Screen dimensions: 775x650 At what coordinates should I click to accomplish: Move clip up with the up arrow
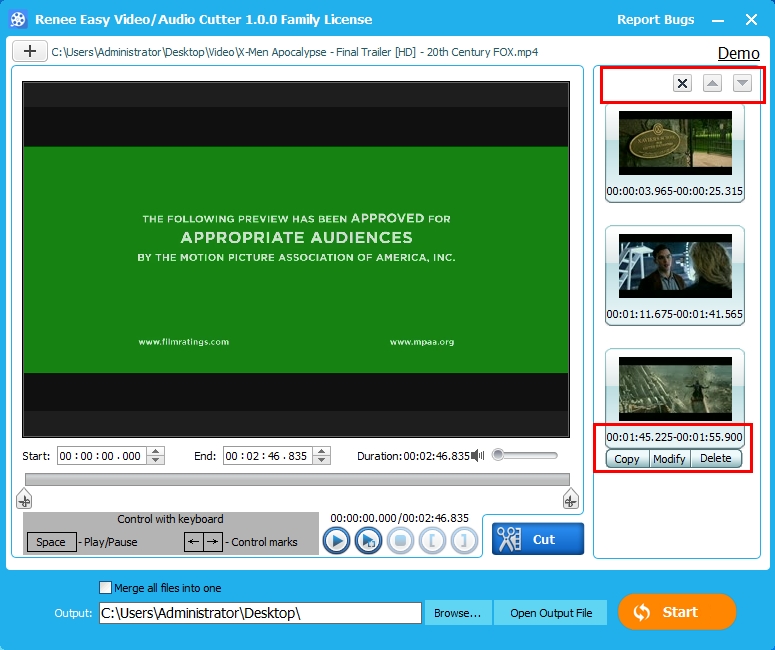click(x=712, y=84)
